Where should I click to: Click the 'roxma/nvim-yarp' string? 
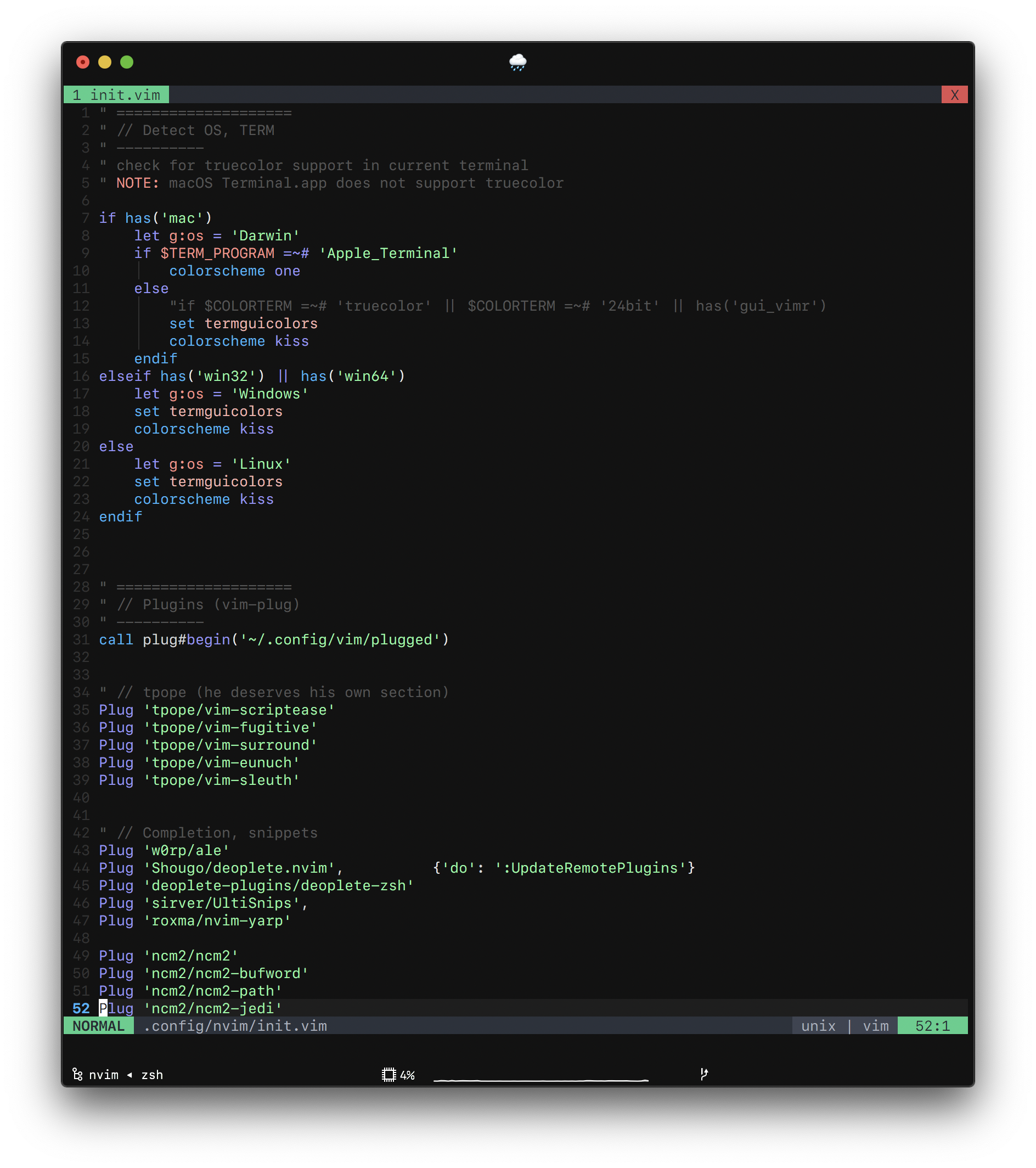click(217, 920)
